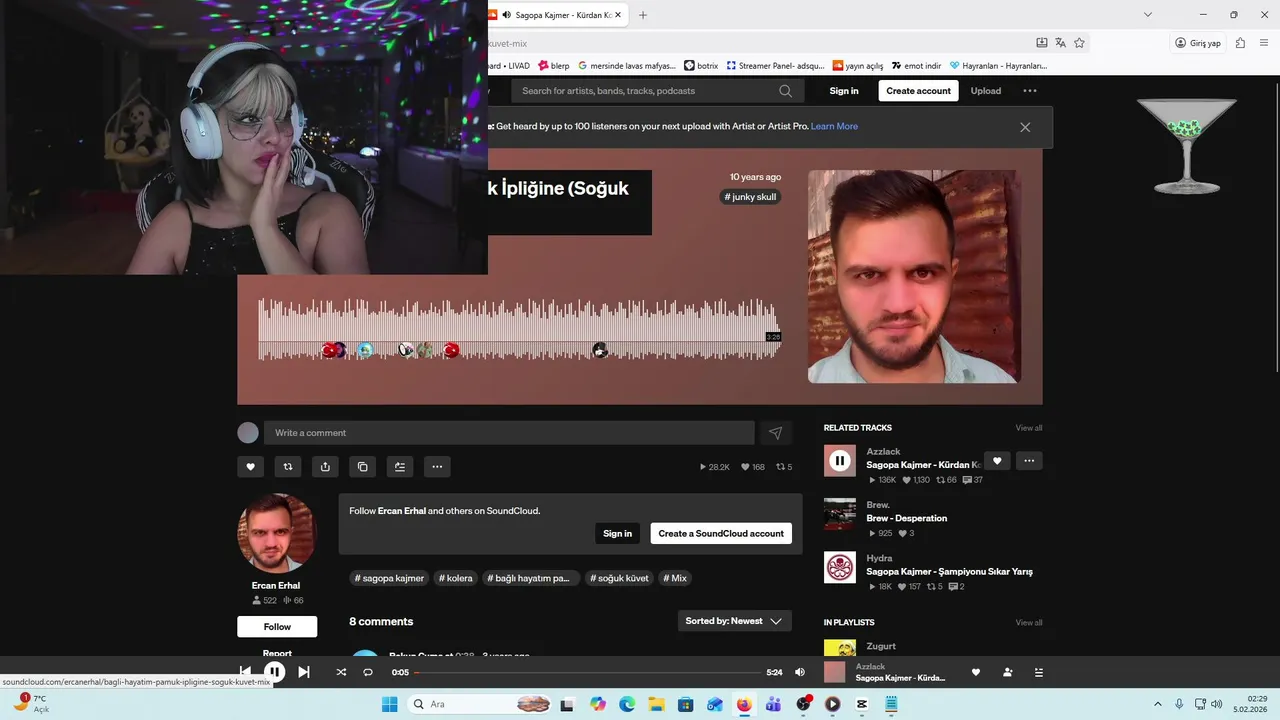Screen dimensions: 1280x720
Task: Open the Brew - Desperation related track
Action: [x=906, y=518]
